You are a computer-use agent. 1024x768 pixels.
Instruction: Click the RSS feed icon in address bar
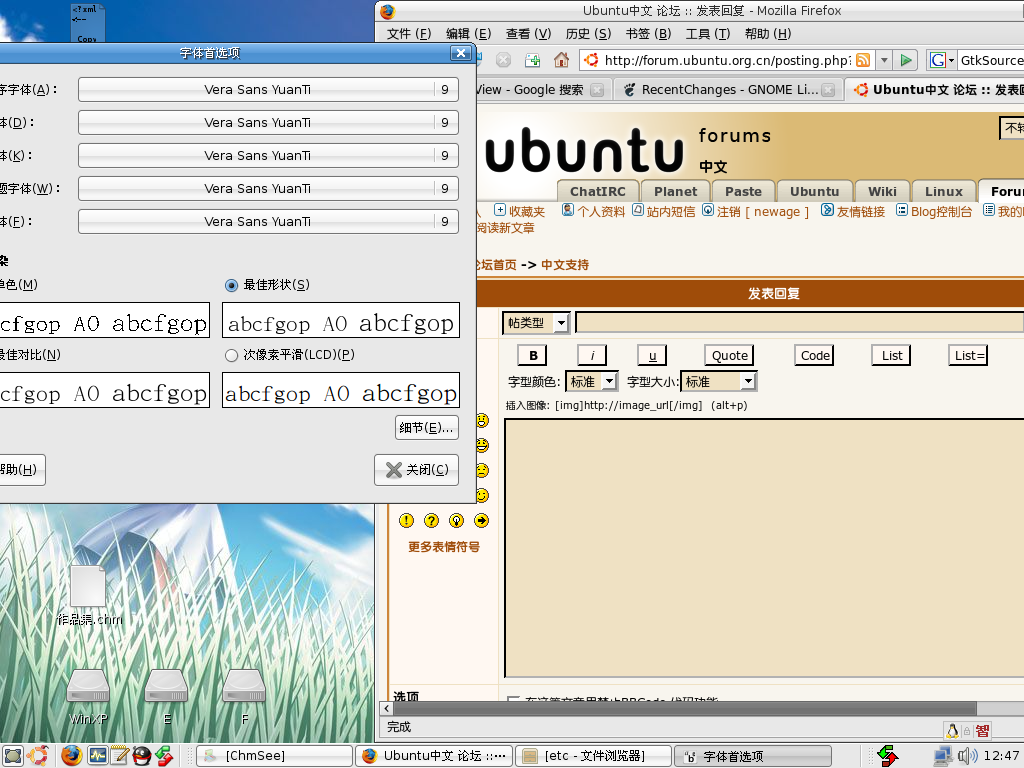click(x=863, y=60)
